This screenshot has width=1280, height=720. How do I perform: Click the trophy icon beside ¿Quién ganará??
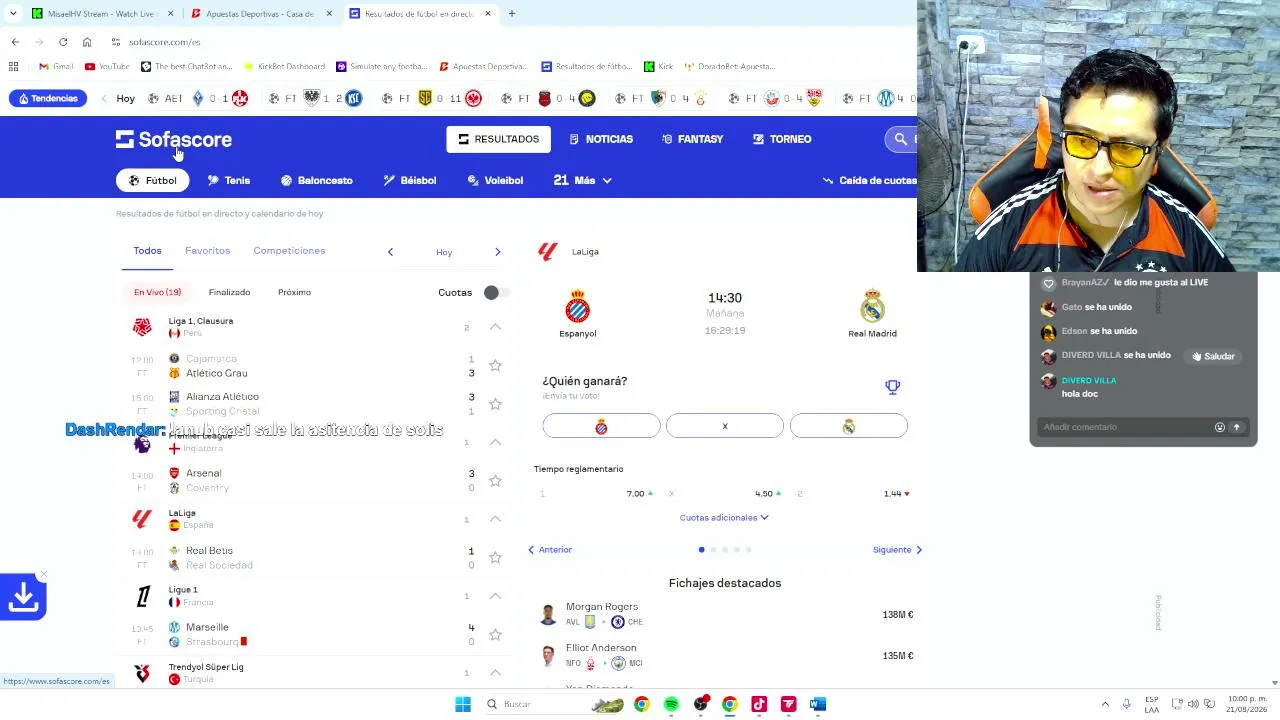(892, 387)
